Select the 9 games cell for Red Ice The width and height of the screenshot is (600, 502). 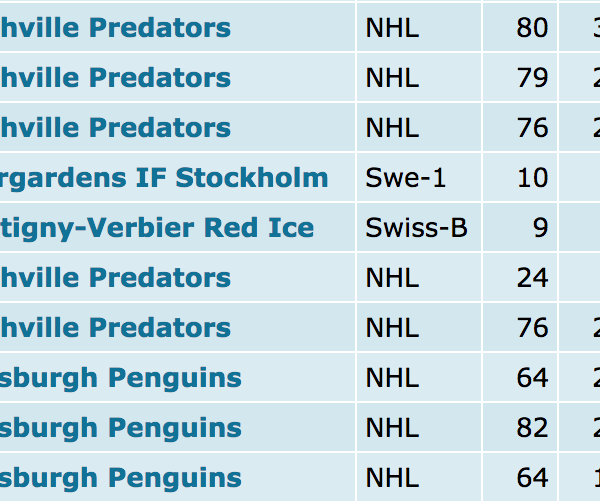[540, 228]
